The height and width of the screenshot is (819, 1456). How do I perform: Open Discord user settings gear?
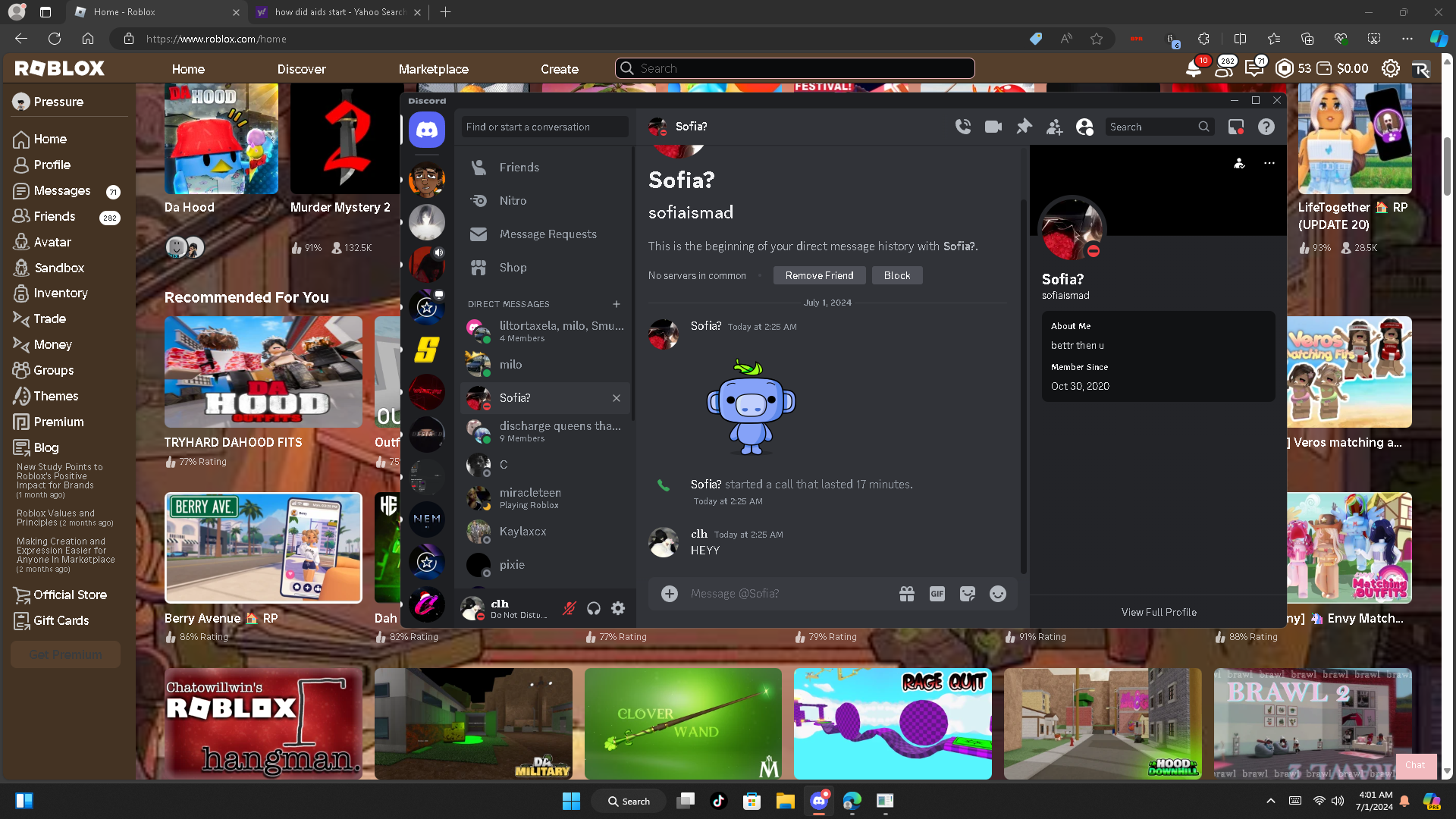click(618, 608)
